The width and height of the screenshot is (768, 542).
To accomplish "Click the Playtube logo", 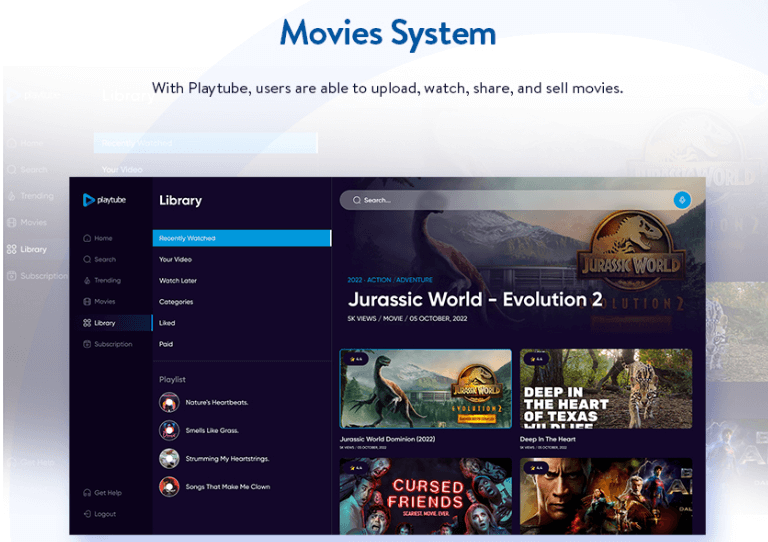I will [x=104, y=200].
